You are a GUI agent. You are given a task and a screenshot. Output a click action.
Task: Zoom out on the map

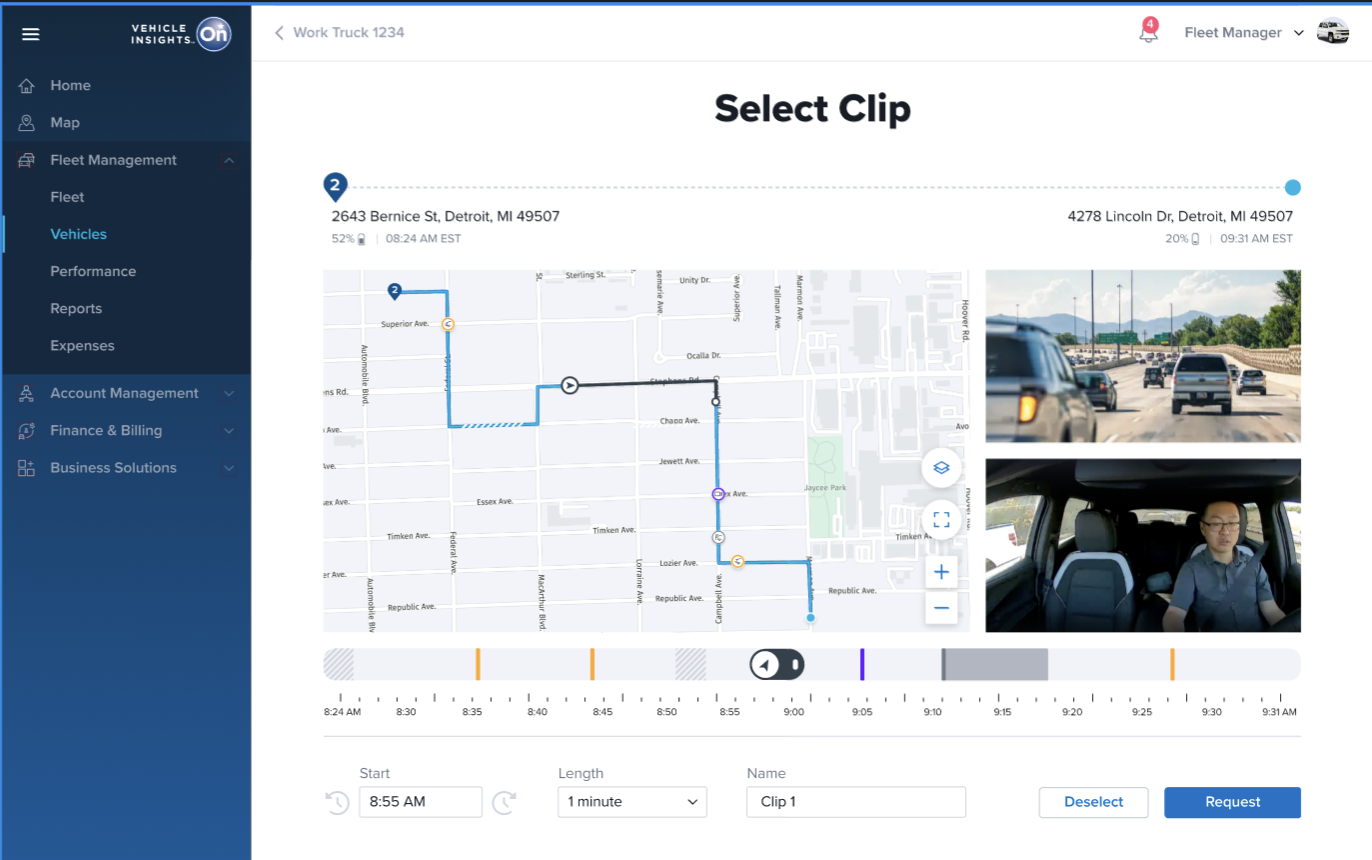pos(941,607)
